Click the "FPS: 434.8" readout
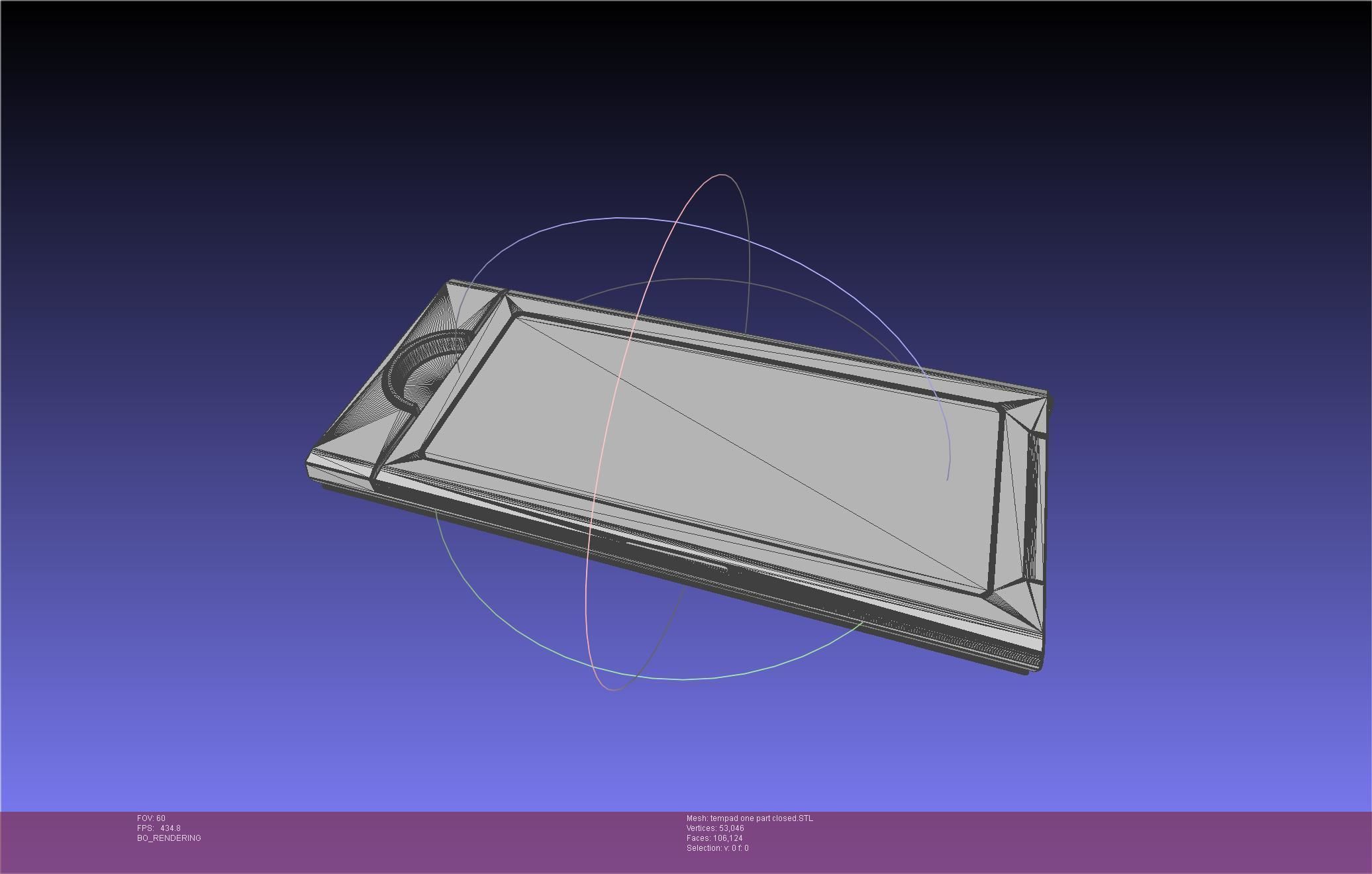The height and width of the screenshot is (874, 1372). click(x=159, y=828)
